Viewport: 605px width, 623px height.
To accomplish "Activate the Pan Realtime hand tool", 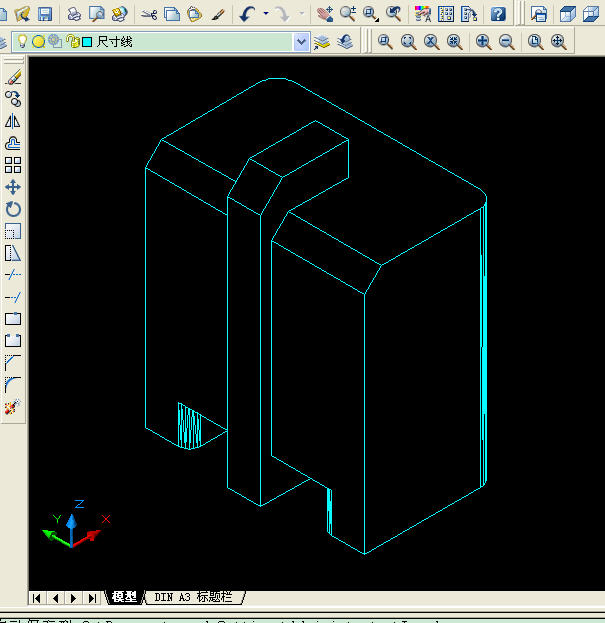I will [x=325, y=14].
